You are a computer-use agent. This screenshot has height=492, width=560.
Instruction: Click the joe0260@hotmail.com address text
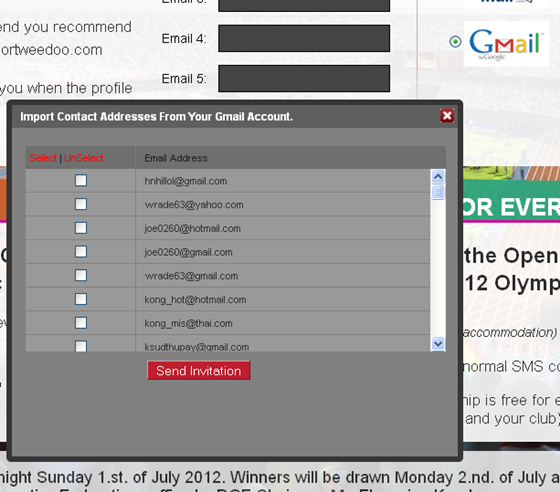pyautogui.click(x=192, y=229)
